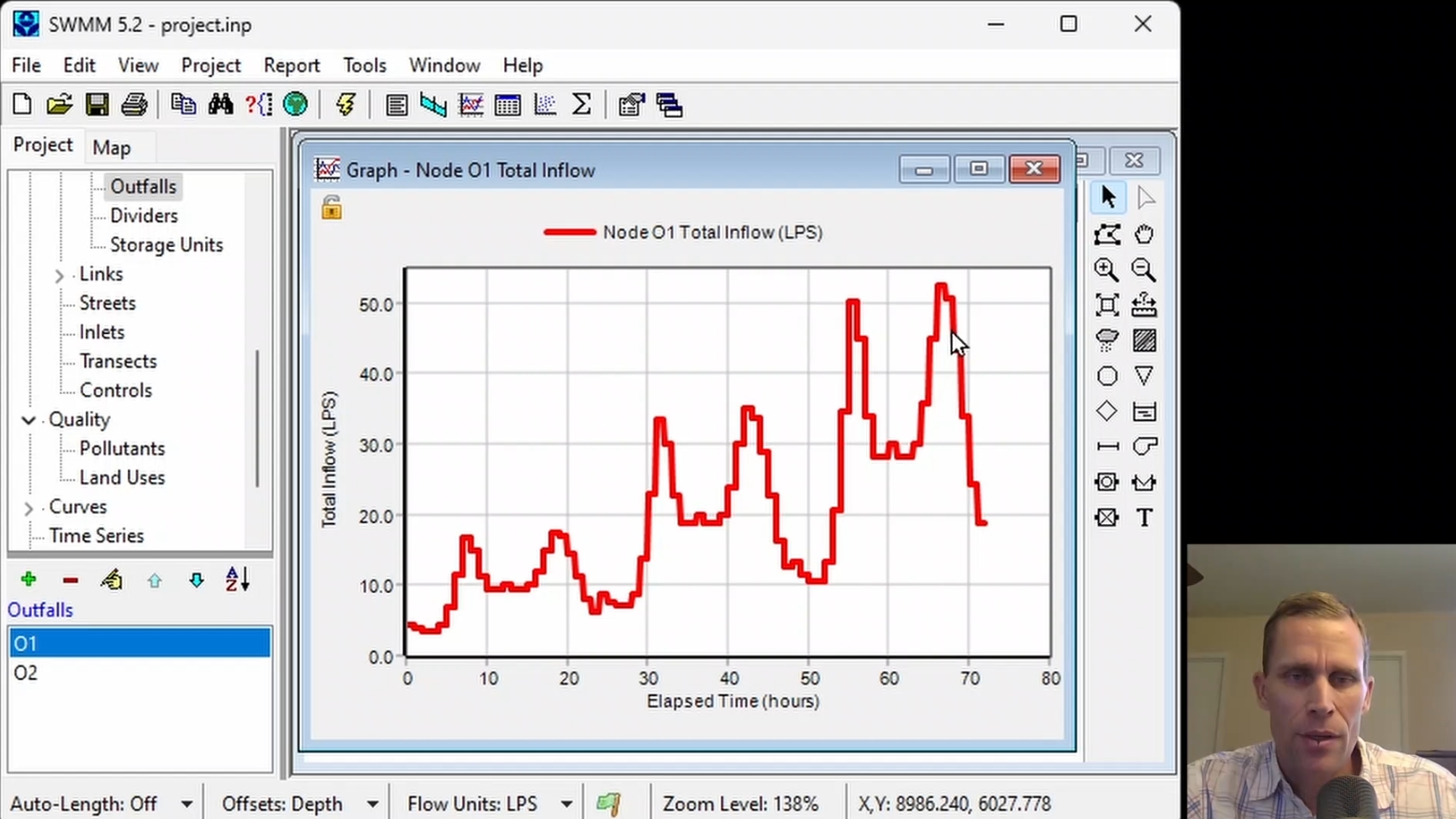1456x819 pixels.
Task: Open the Flow Units LPS dropdown arrow
Action: (x=567, y=804)
